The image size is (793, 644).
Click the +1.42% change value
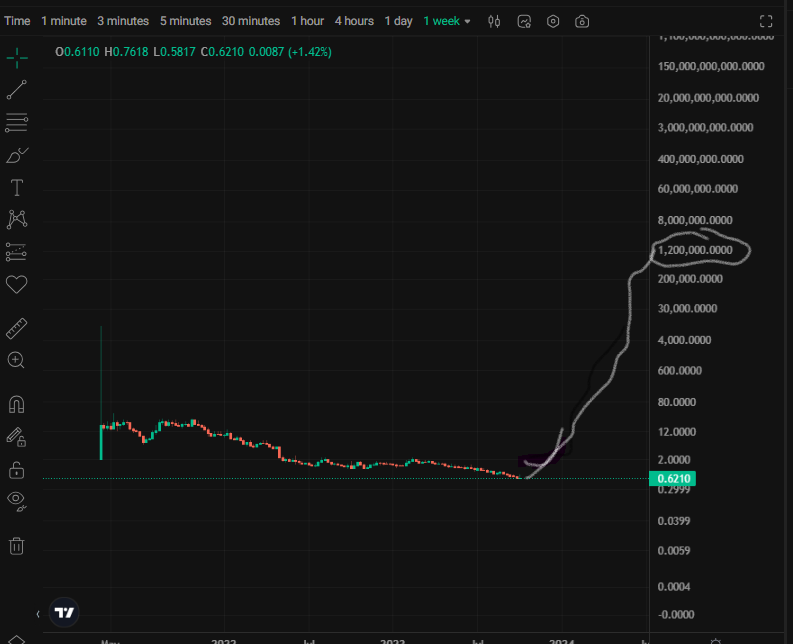pos(310,52)
